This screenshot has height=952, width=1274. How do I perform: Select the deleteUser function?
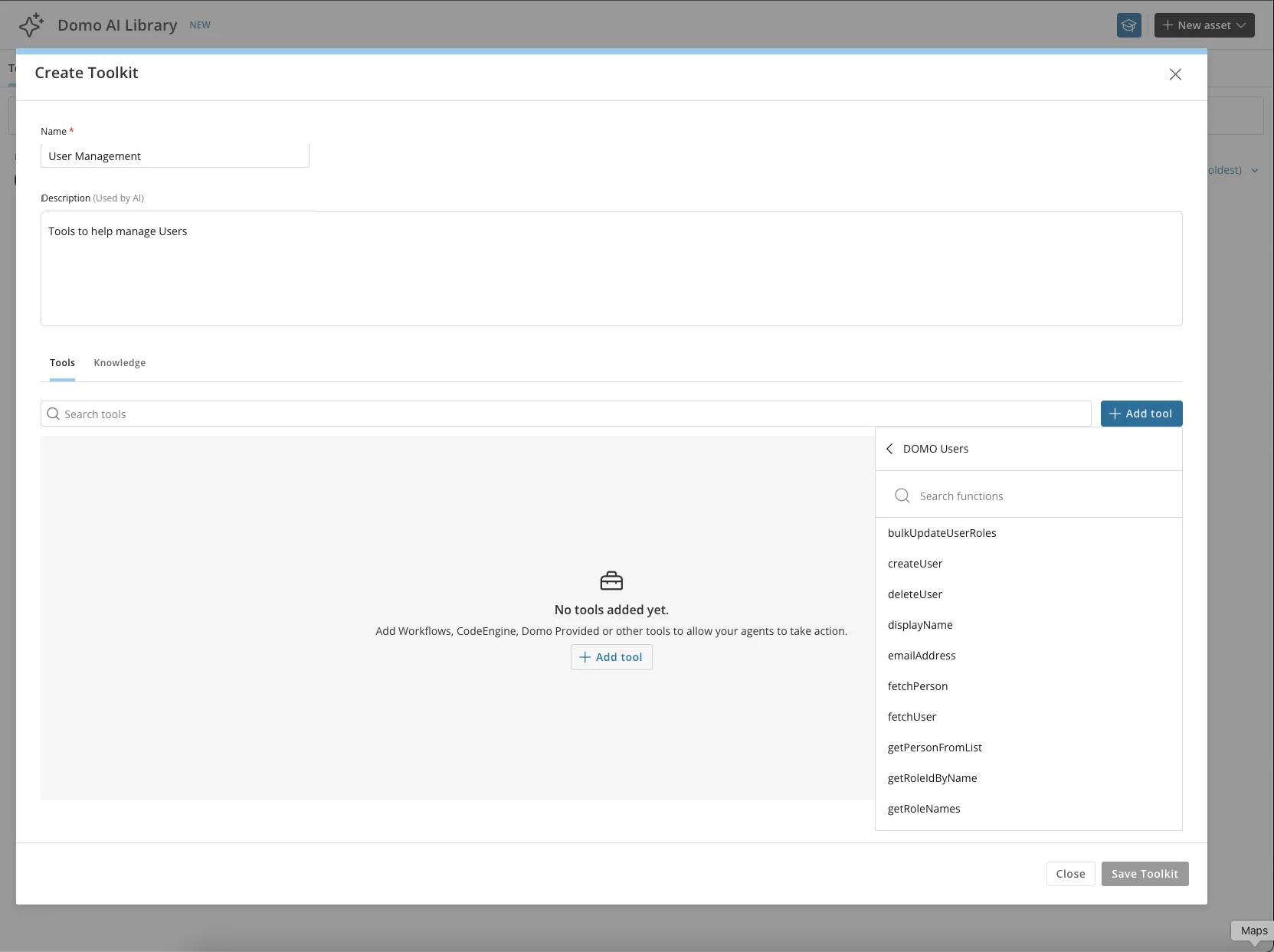tap(1029, 594)
